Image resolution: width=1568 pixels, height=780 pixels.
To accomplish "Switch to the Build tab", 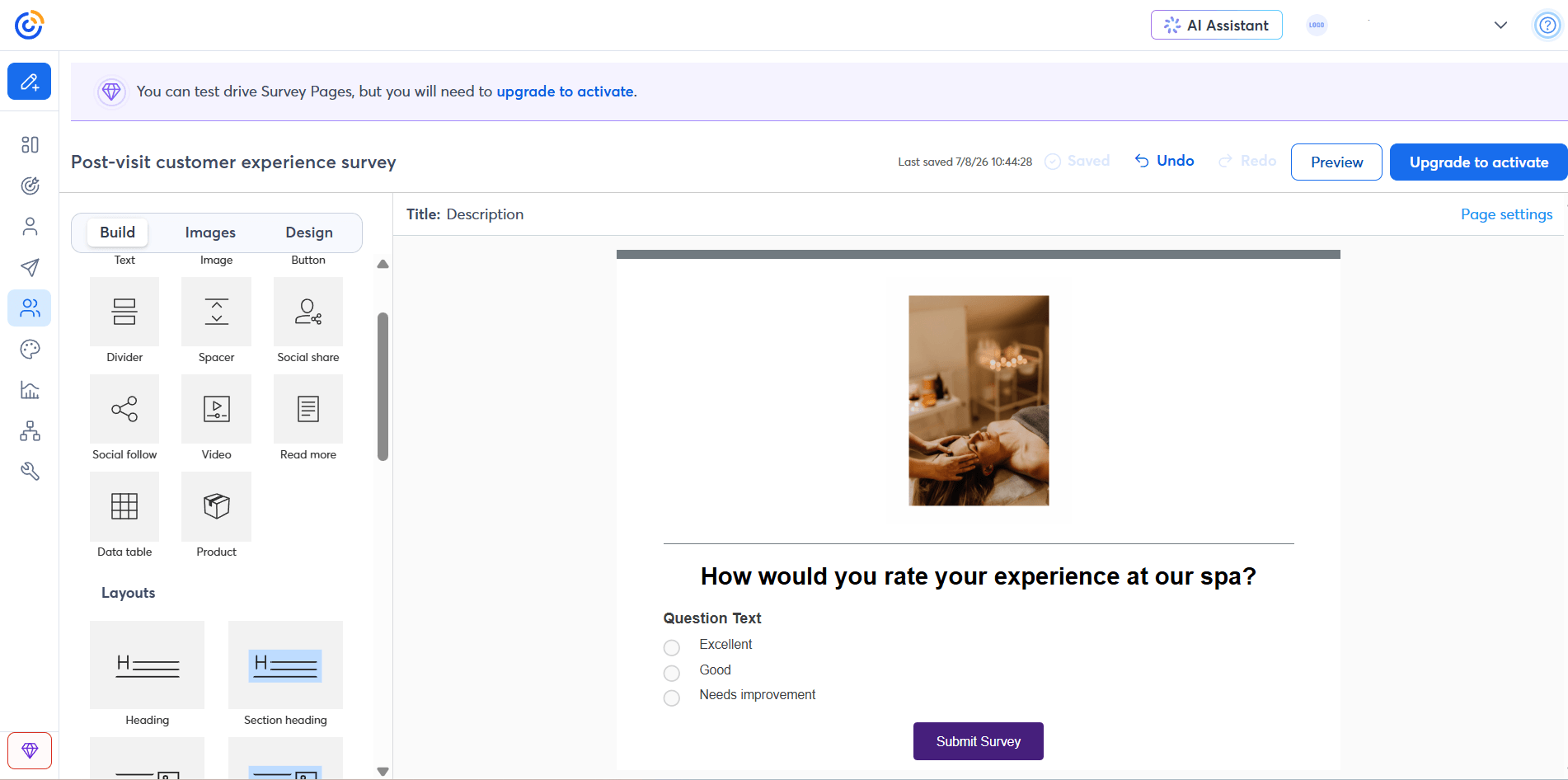I will click(x=117, y=233).
